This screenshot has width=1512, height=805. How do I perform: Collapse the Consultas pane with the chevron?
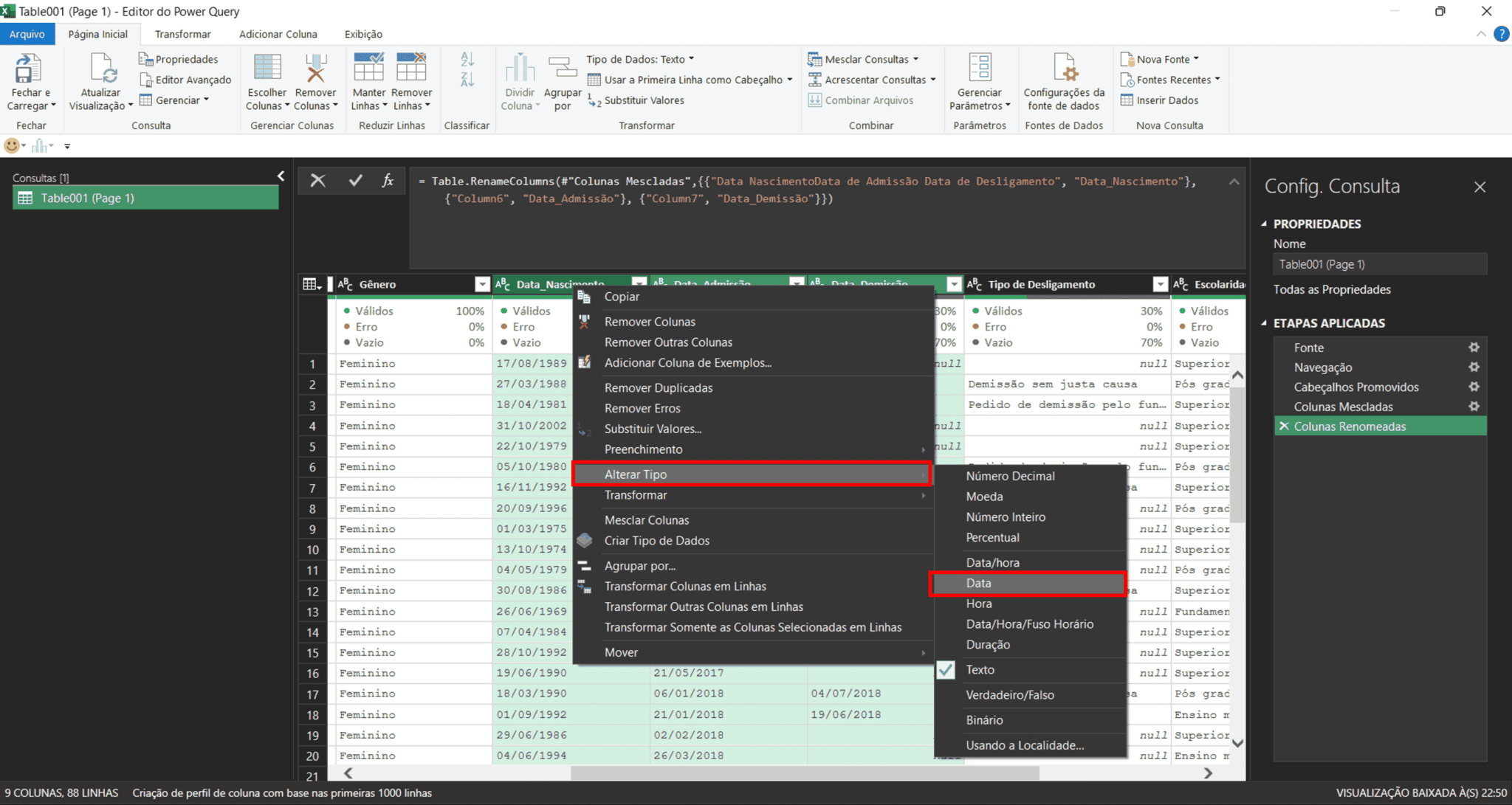point(281,176)
